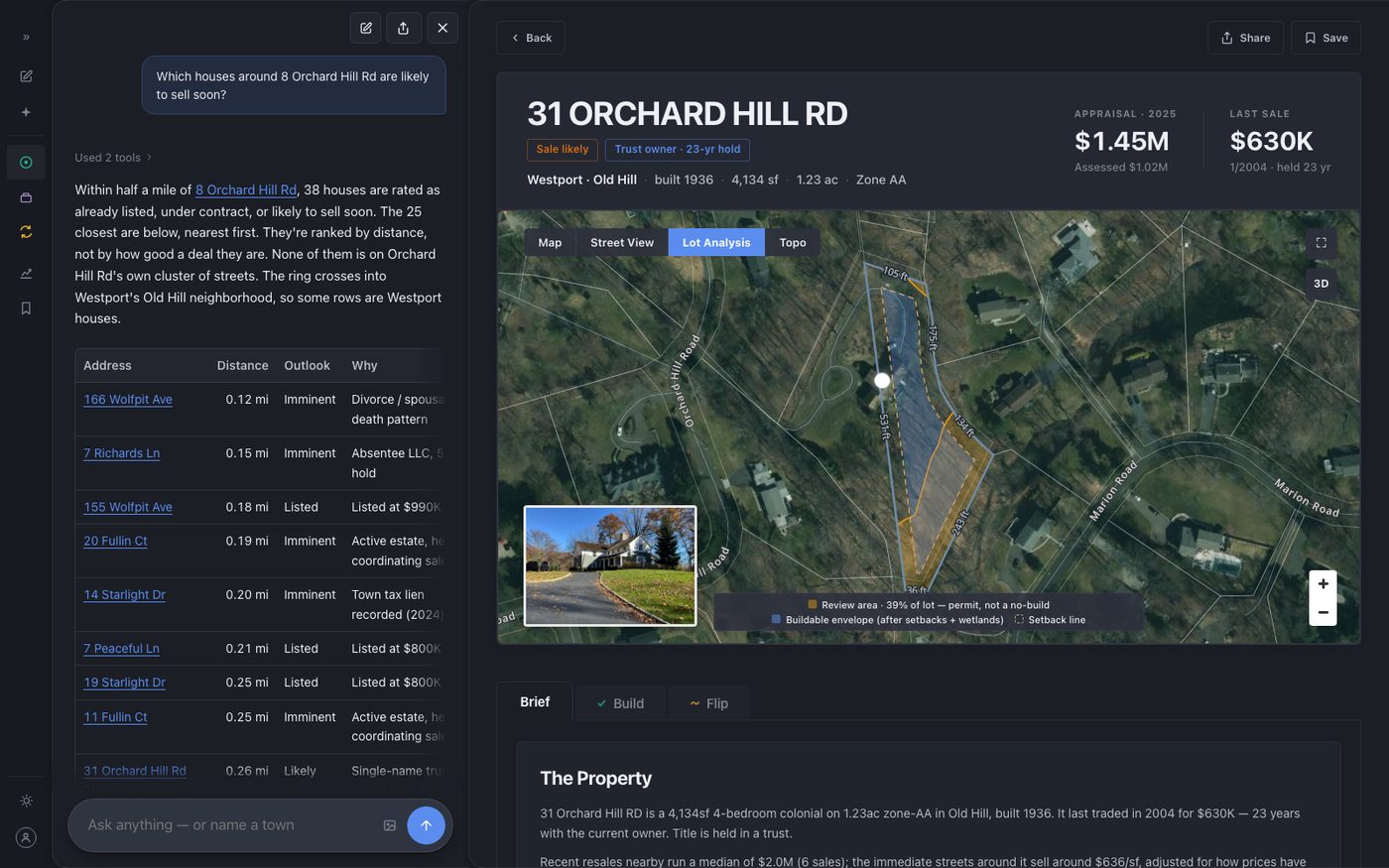Select the Lot Analysis tab
Image resolution: width=1389 pixels, height=868 pixels.
[x=716, y=242]
